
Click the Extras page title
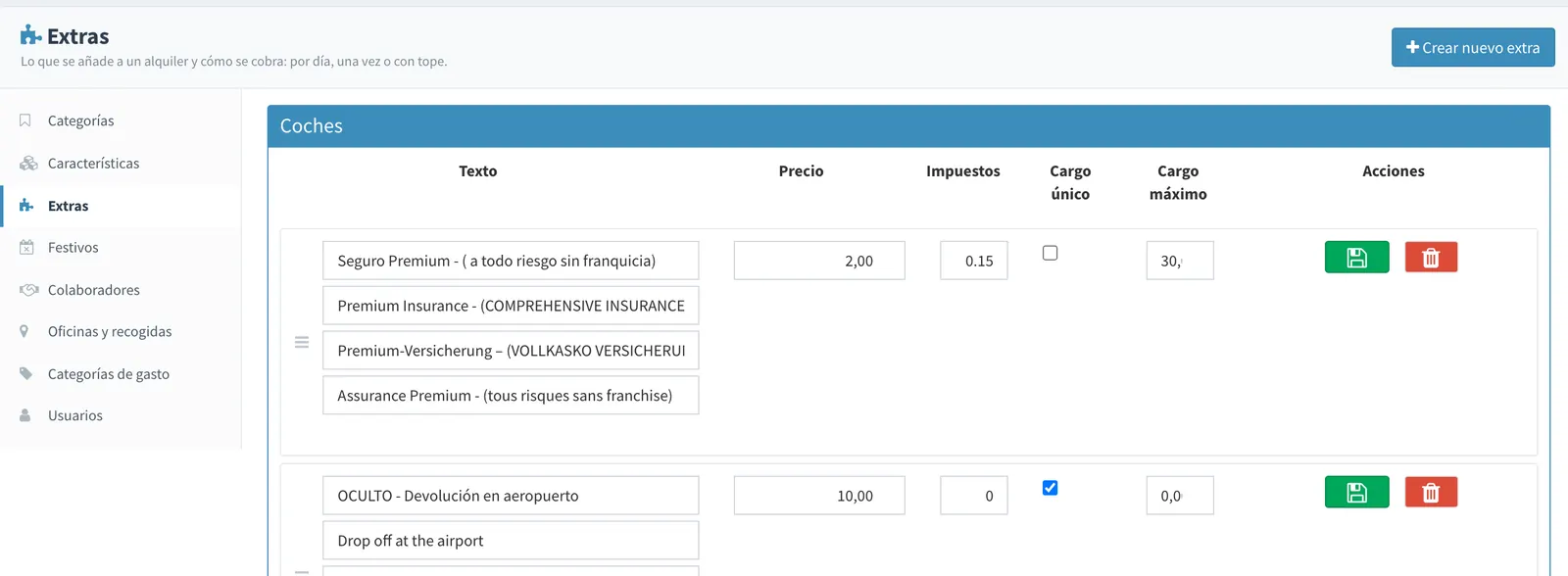tap(78, 36)
